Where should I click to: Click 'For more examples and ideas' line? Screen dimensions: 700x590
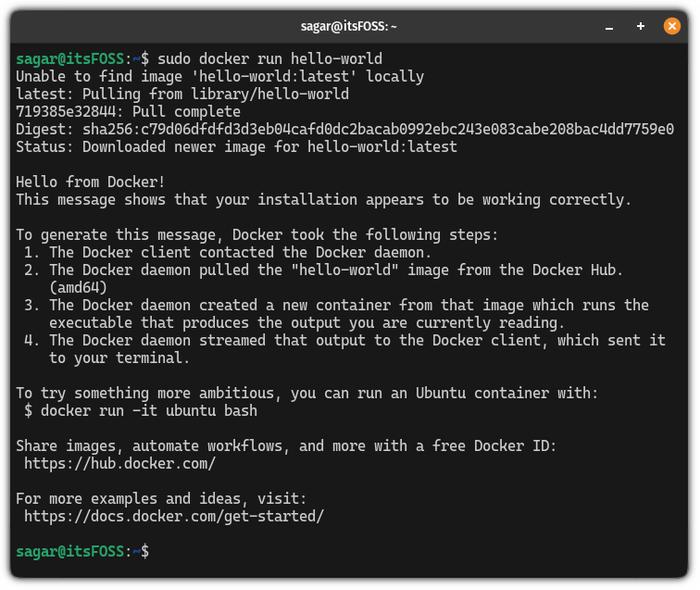[162, 499]
